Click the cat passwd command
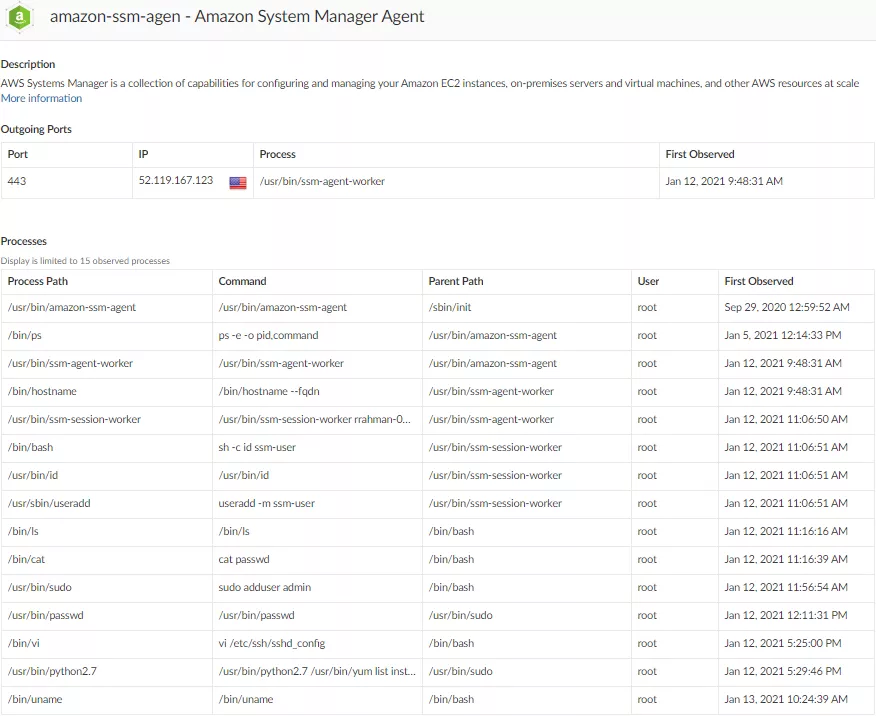Screen dimensions: 876x716 (x=244, y=559)
